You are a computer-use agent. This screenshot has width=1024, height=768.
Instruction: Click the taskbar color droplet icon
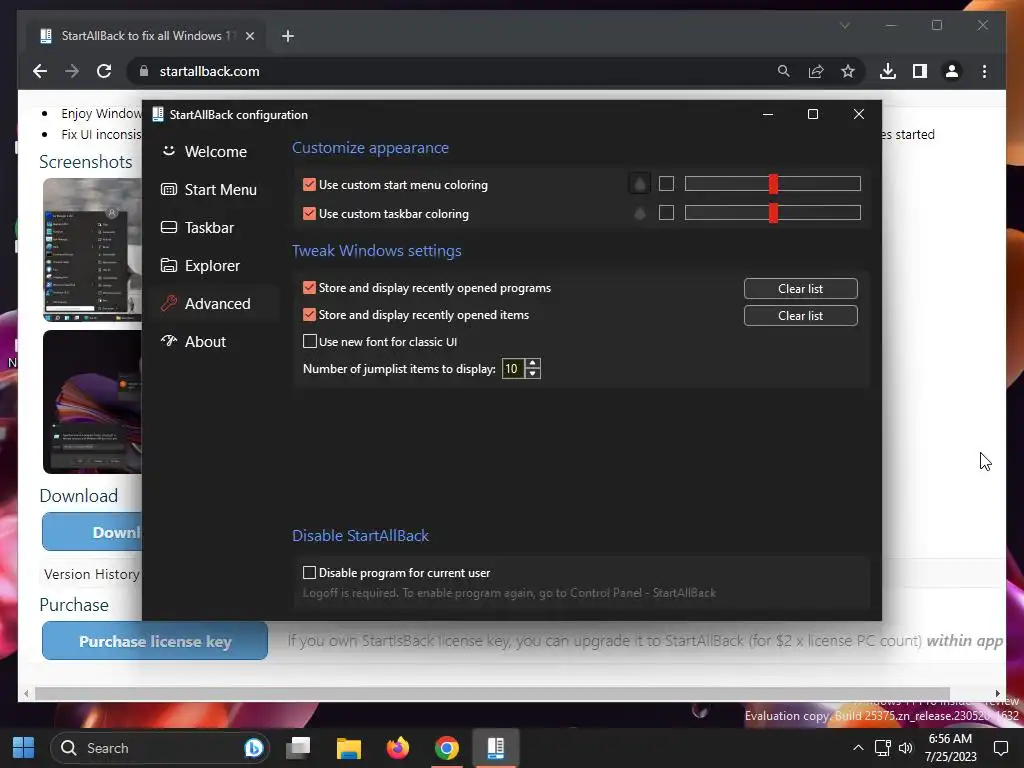pyautogui.click(x=639, y=213)
